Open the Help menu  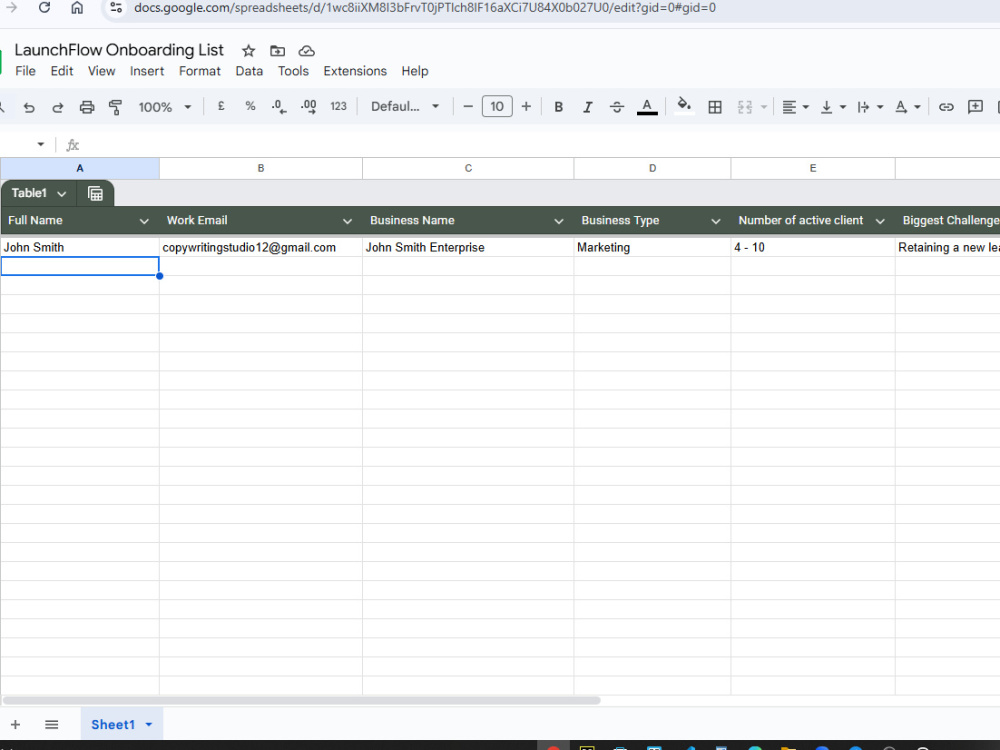pos(415,71)
